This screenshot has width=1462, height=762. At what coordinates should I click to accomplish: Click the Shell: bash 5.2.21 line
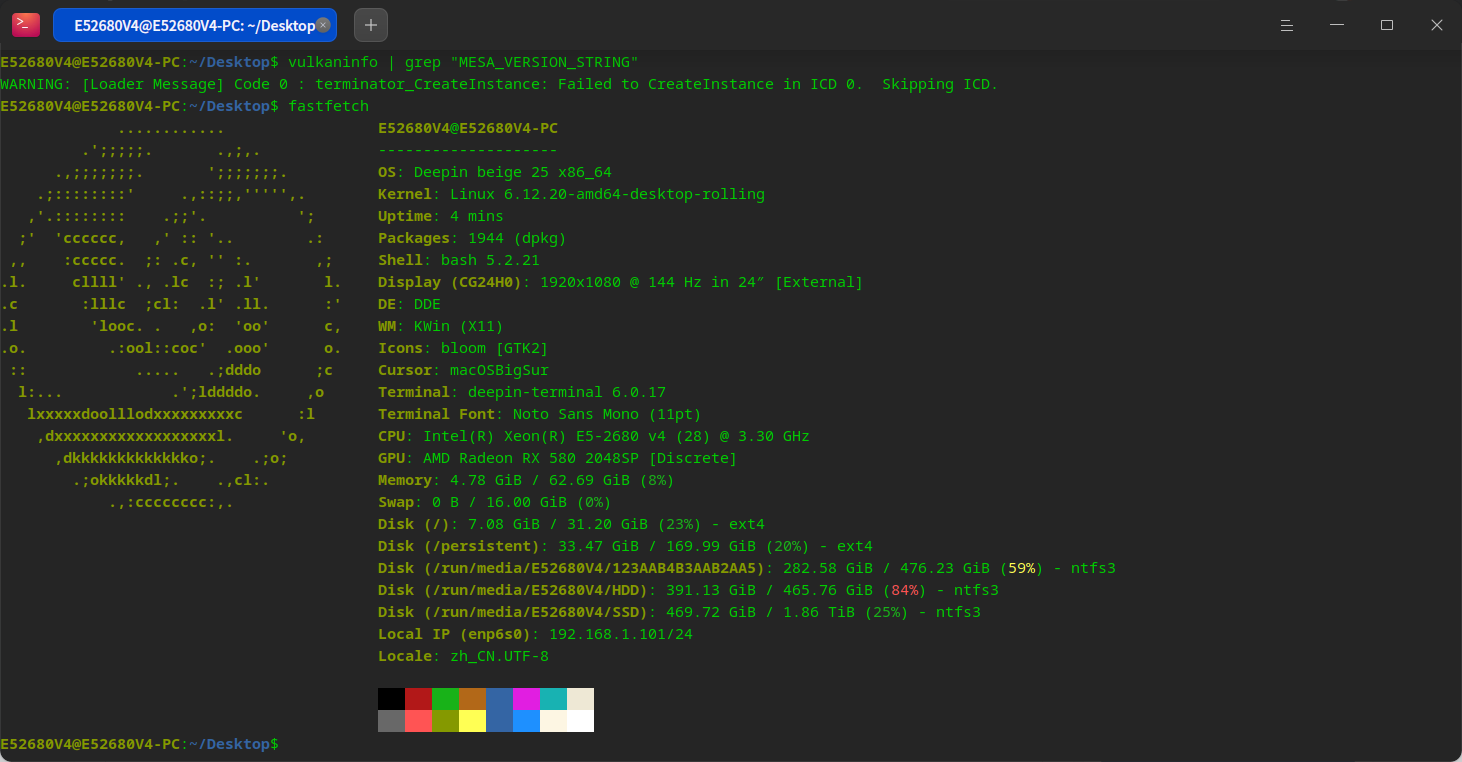click(x=459, y=260)
